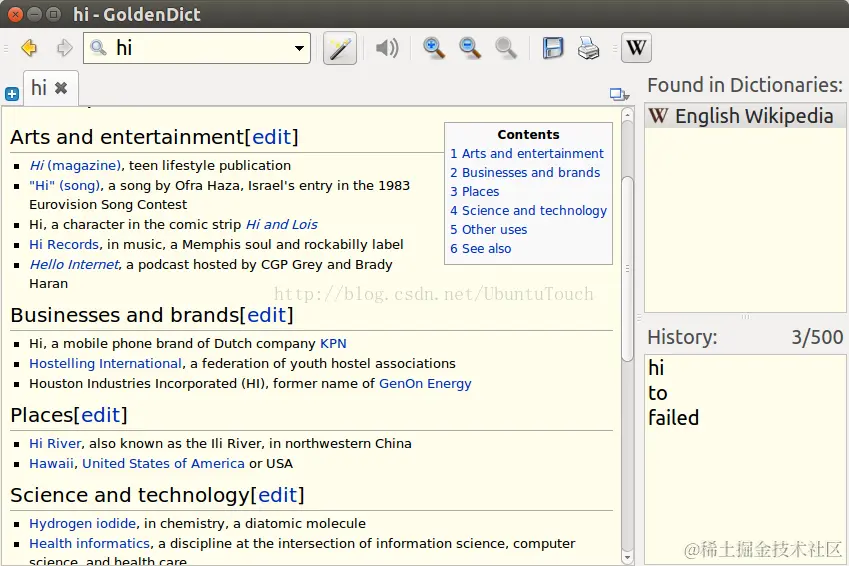Open the Hello Internet link
849x566 pixels.
74,264
